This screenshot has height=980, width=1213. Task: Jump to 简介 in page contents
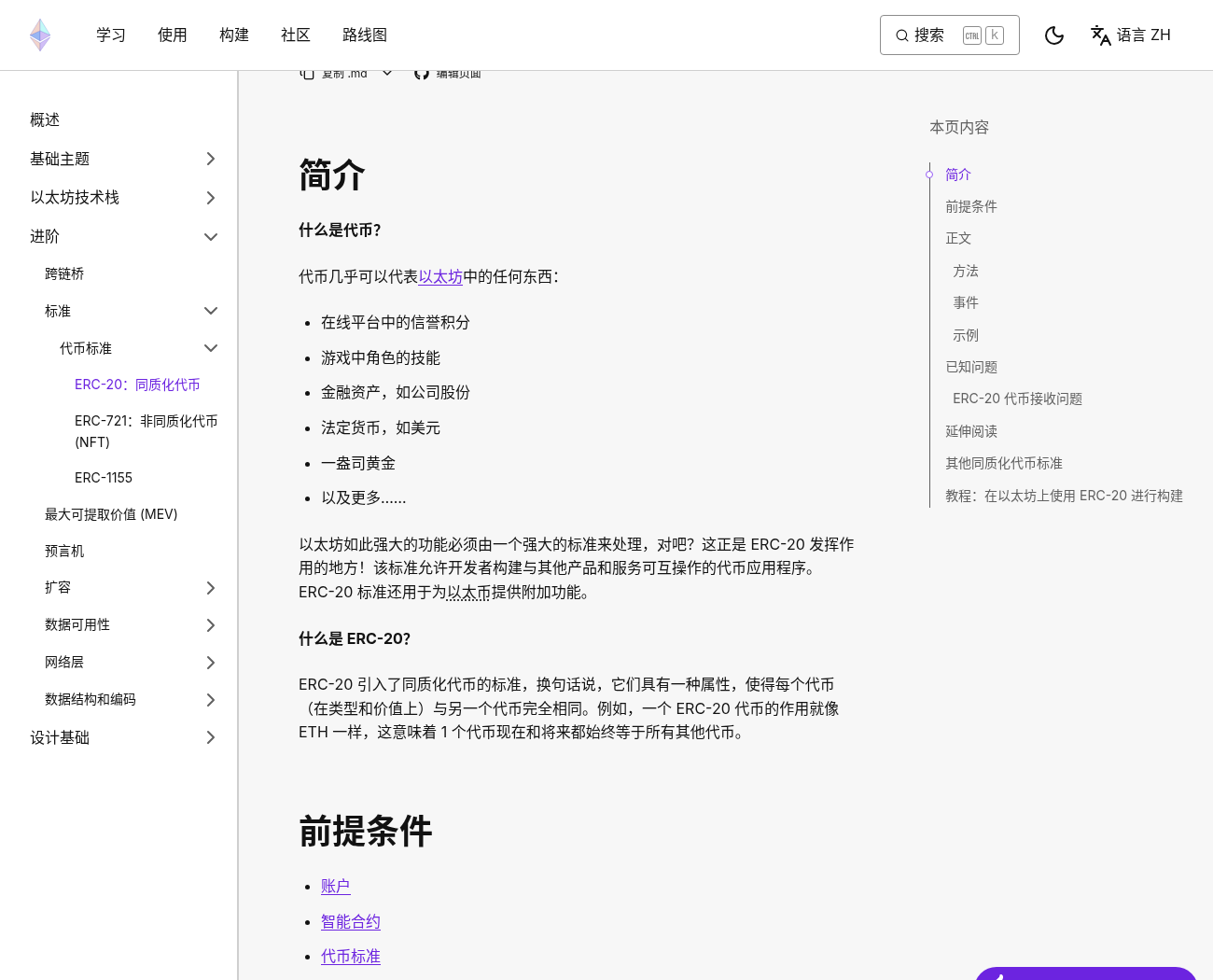pos(958,175)
